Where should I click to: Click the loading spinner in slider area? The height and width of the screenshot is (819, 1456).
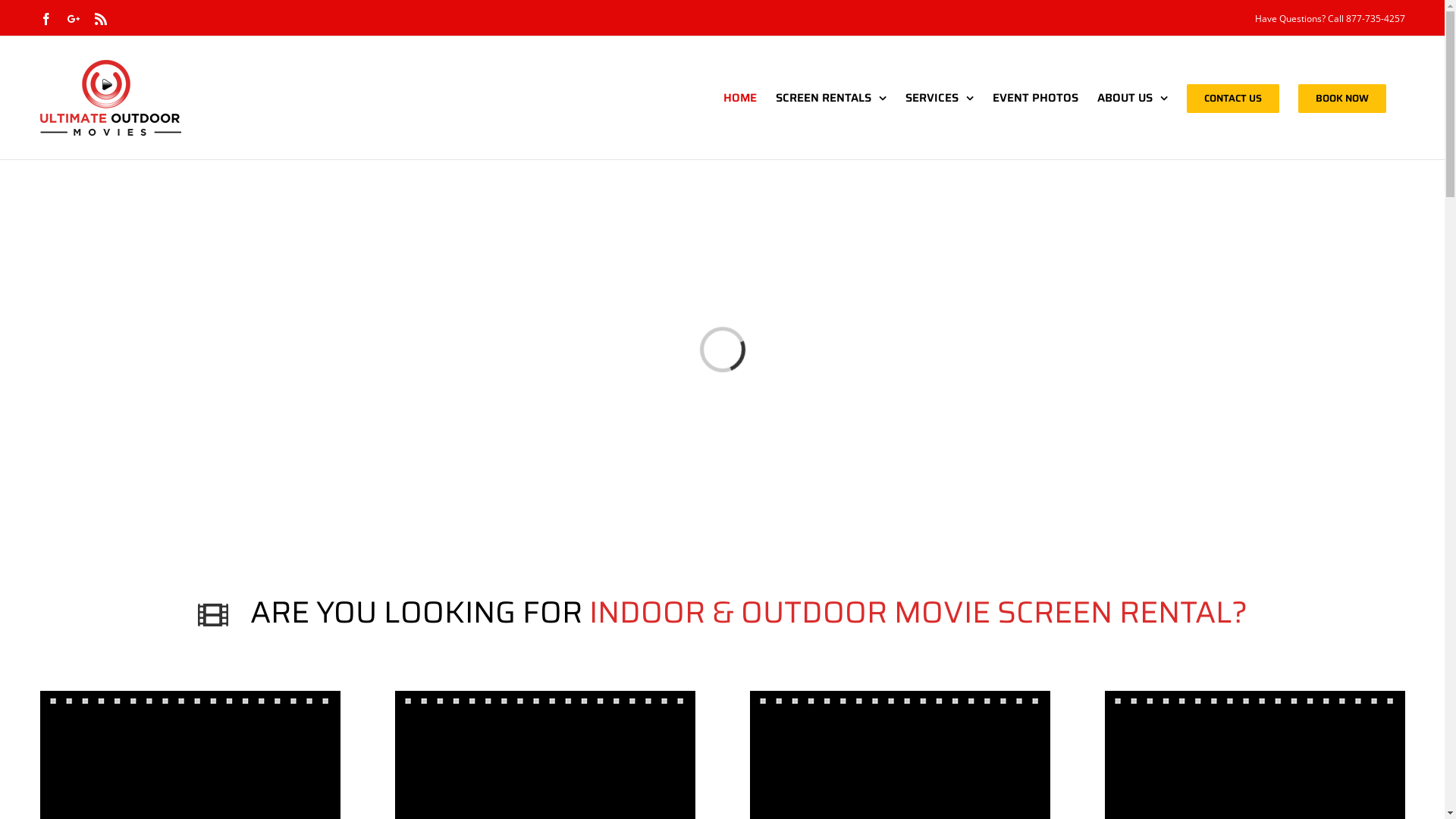coord(722,350)
